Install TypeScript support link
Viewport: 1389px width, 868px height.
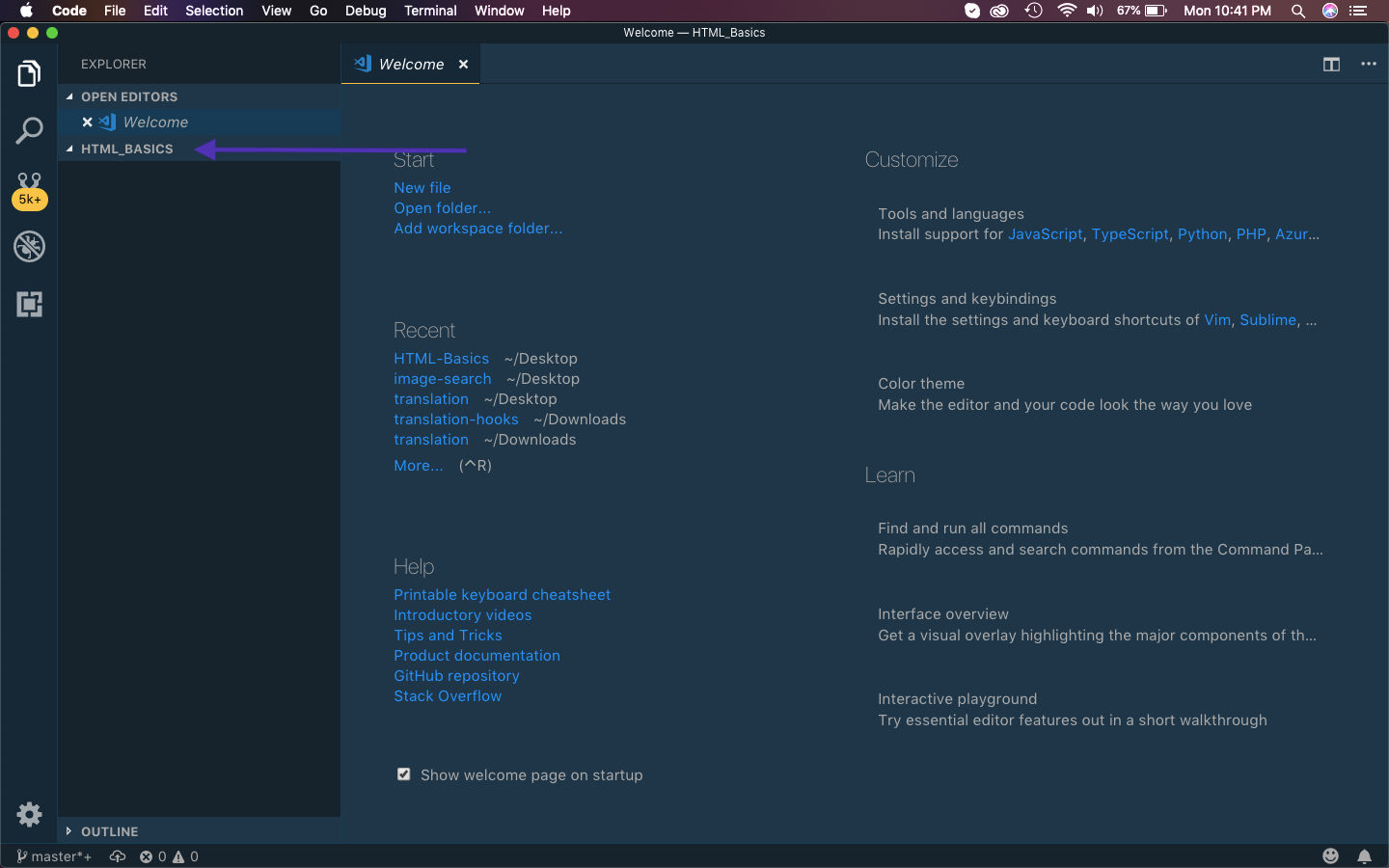pyautogui.click(x=1130, y=234)
